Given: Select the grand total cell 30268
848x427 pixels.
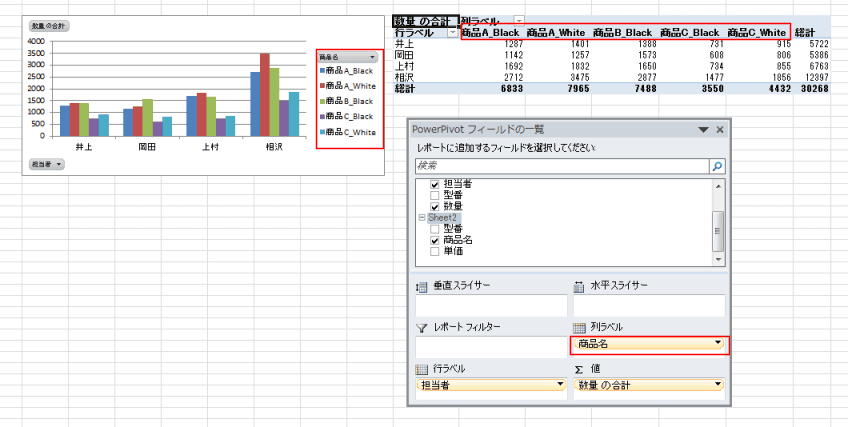Looking at the screenshot, I should coord(813,89).
